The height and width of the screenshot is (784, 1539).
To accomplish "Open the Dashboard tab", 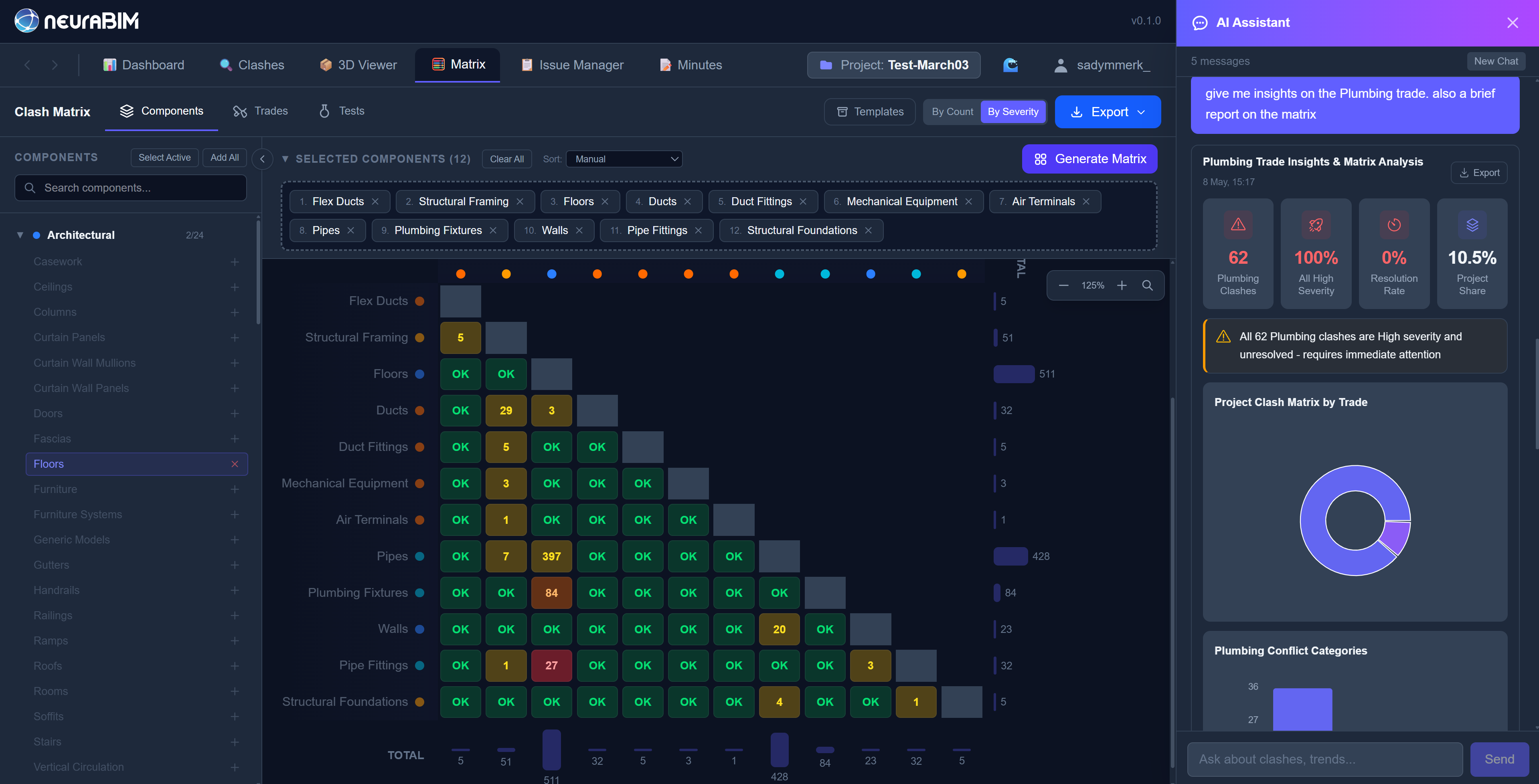I will coord(144,65).
